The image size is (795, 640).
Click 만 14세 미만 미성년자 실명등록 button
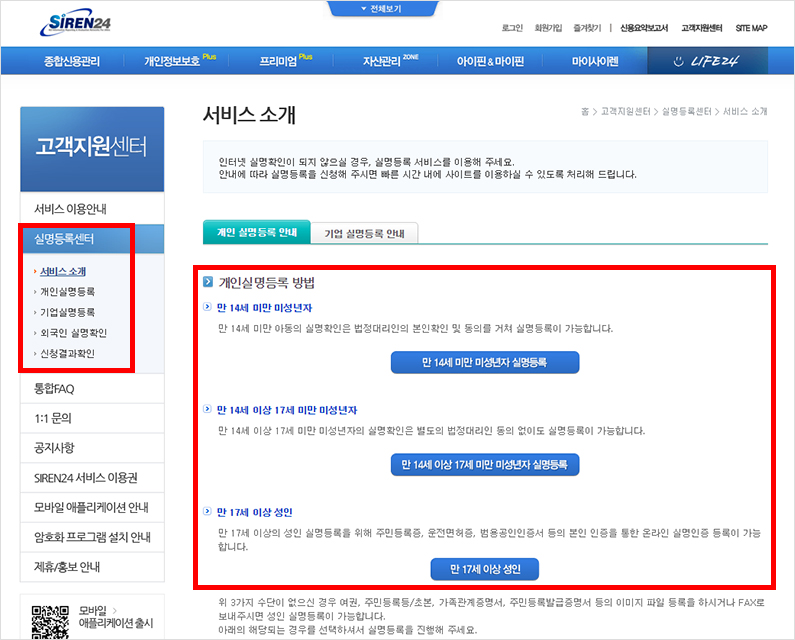point(484,362)
